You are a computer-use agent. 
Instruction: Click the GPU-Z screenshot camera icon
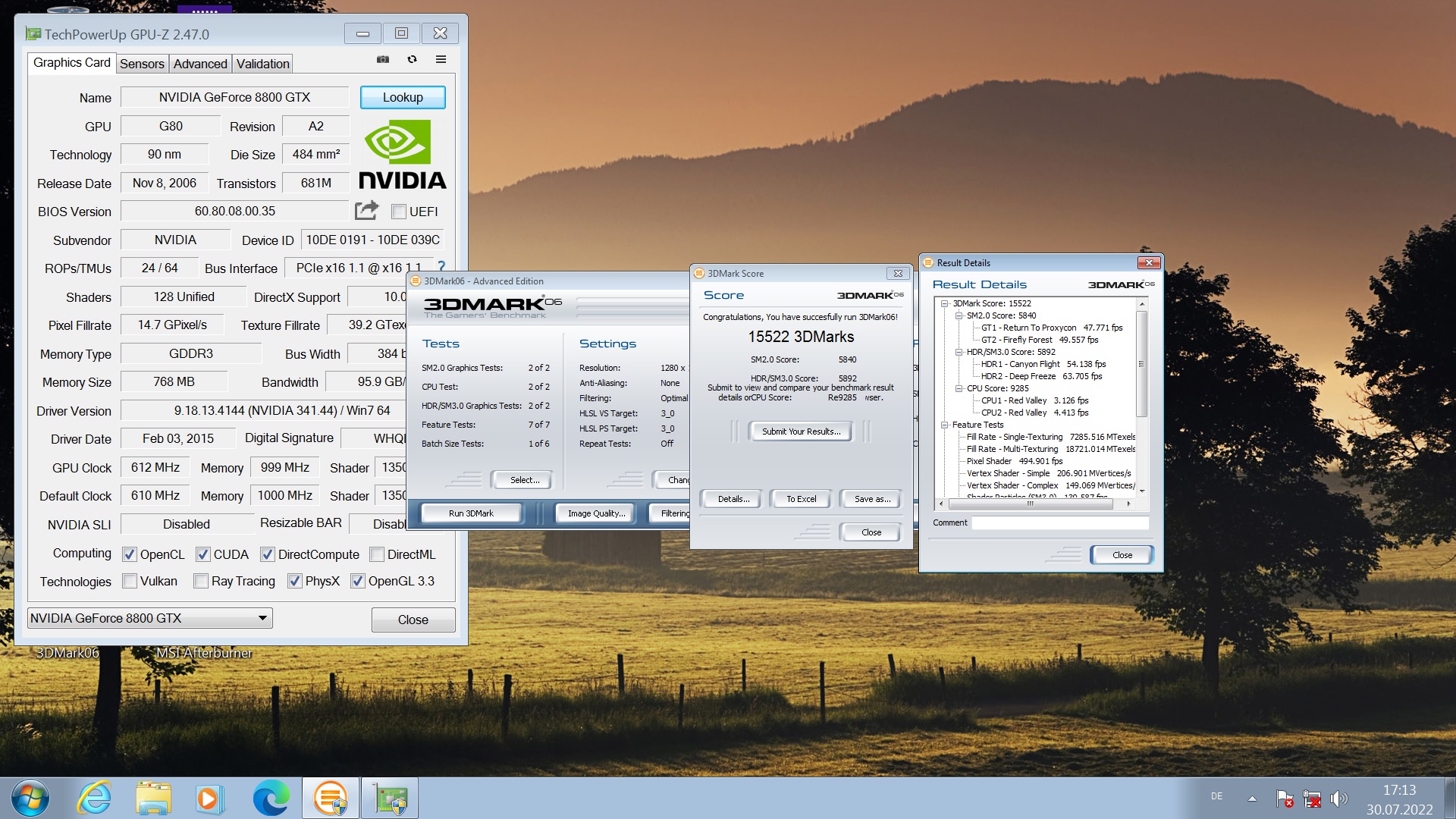click(x=383, y=59)
